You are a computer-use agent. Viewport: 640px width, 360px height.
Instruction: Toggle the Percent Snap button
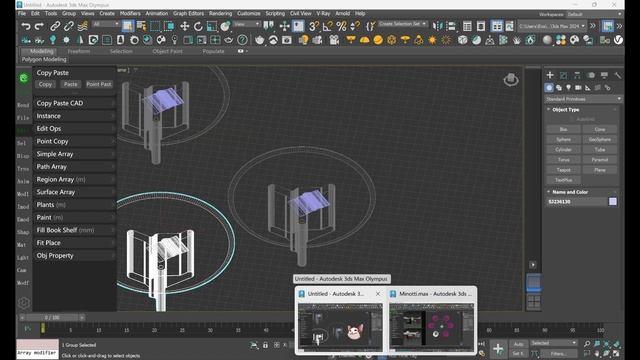(x=341, y=26)
